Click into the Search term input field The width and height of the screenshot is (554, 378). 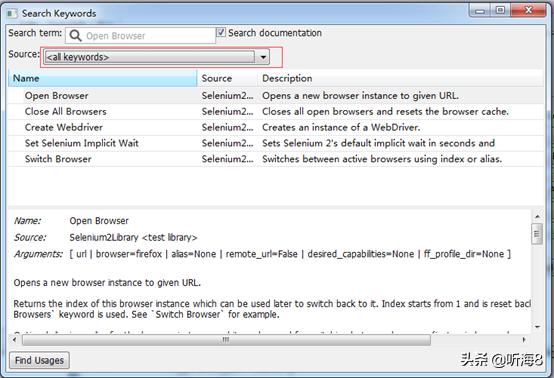click(141, 36)
